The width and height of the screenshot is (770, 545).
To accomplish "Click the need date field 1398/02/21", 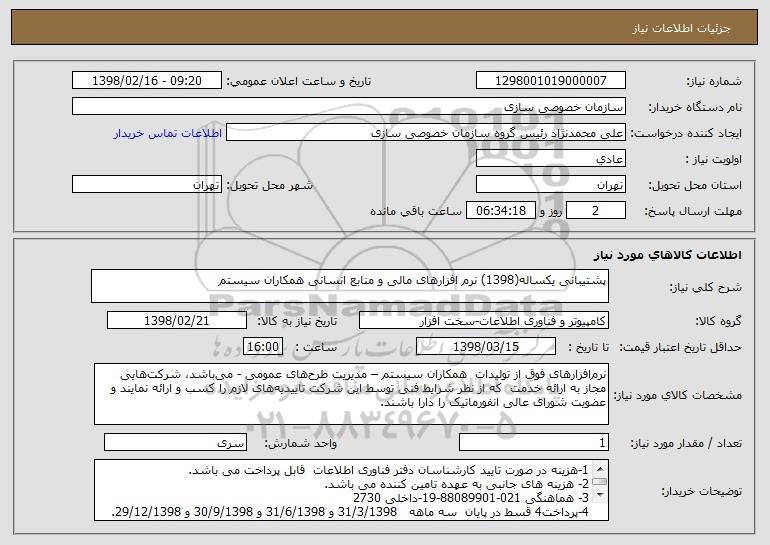I will click(x=177, y=321).
